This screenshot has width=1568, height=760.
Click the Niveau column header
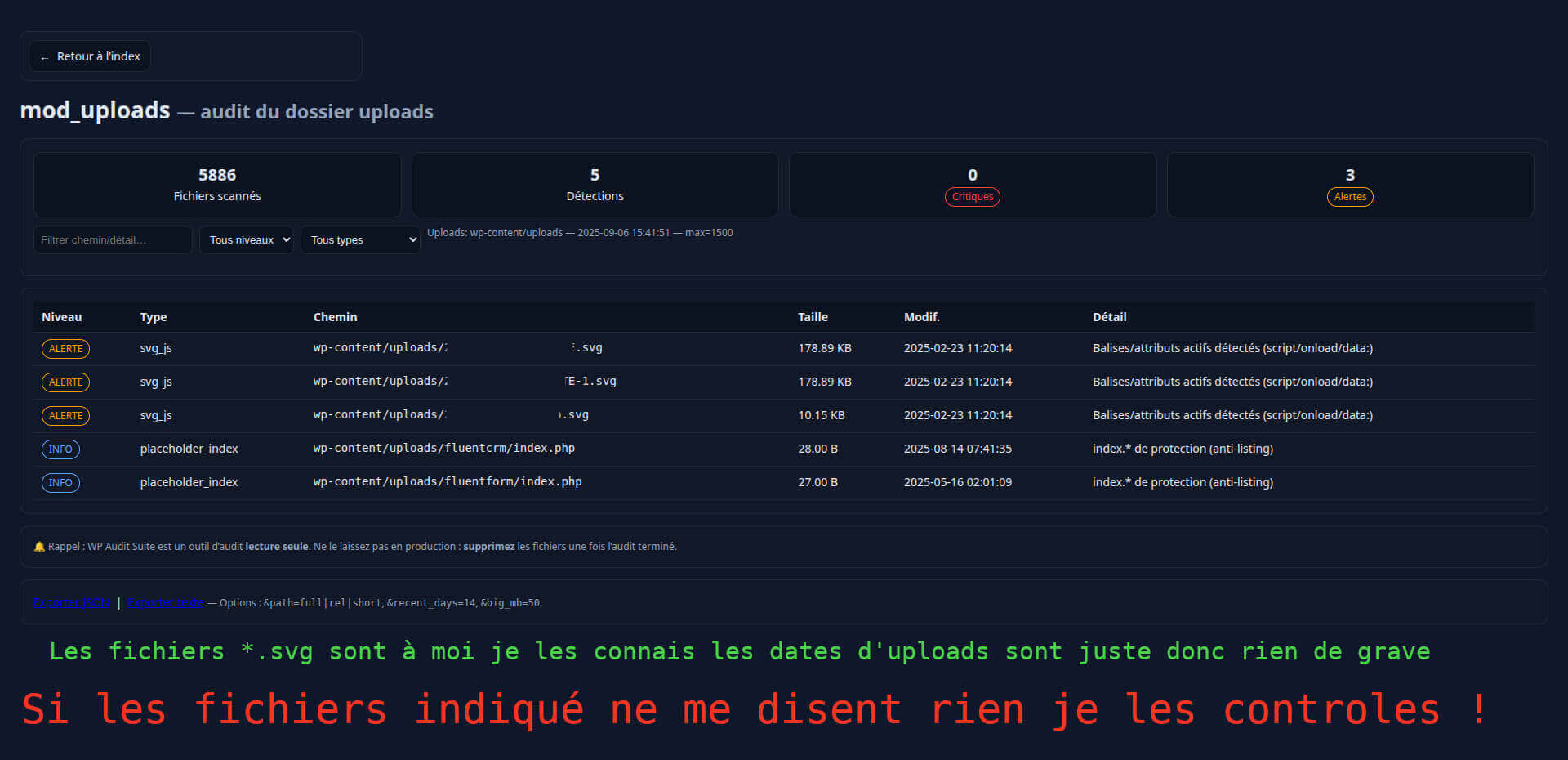(x=61, y=317)
